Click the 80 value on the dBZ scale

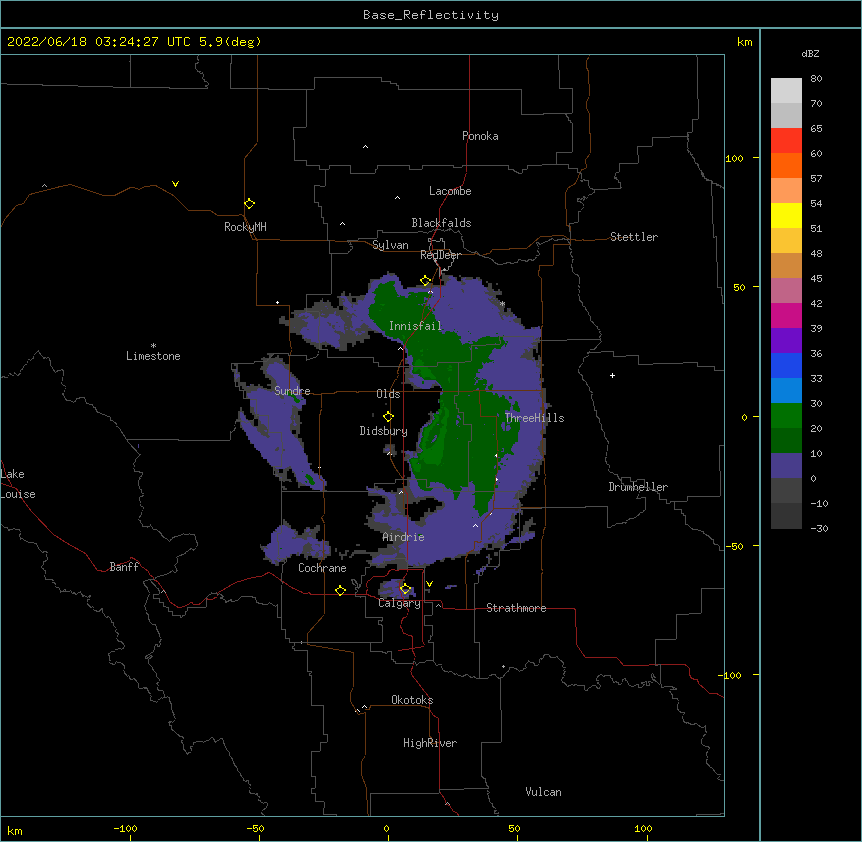click(x=816, y=78)
